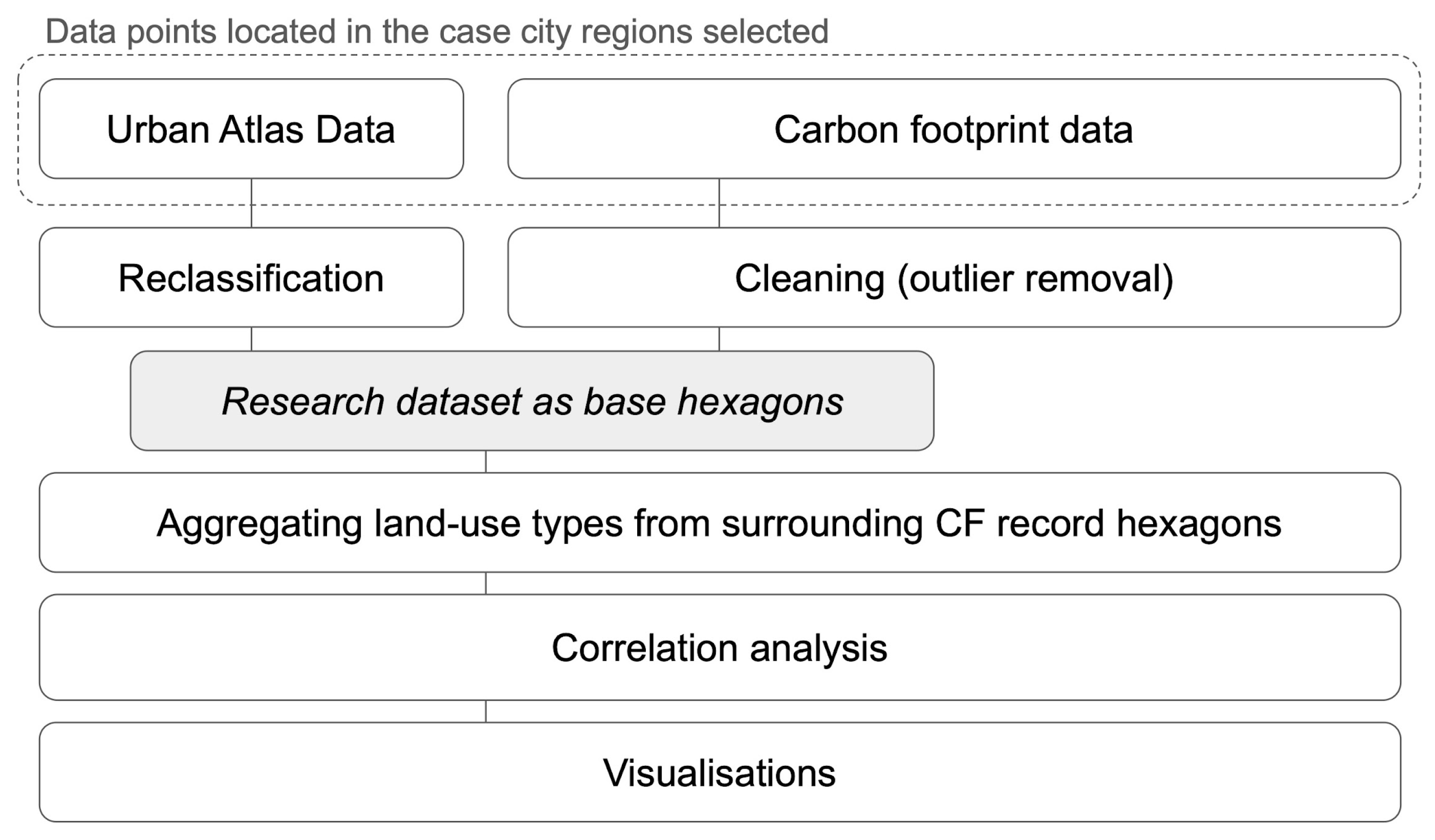Select the Carbon footprint data box
Screen dimensions: 1435x840
click(x=953, y=129)
